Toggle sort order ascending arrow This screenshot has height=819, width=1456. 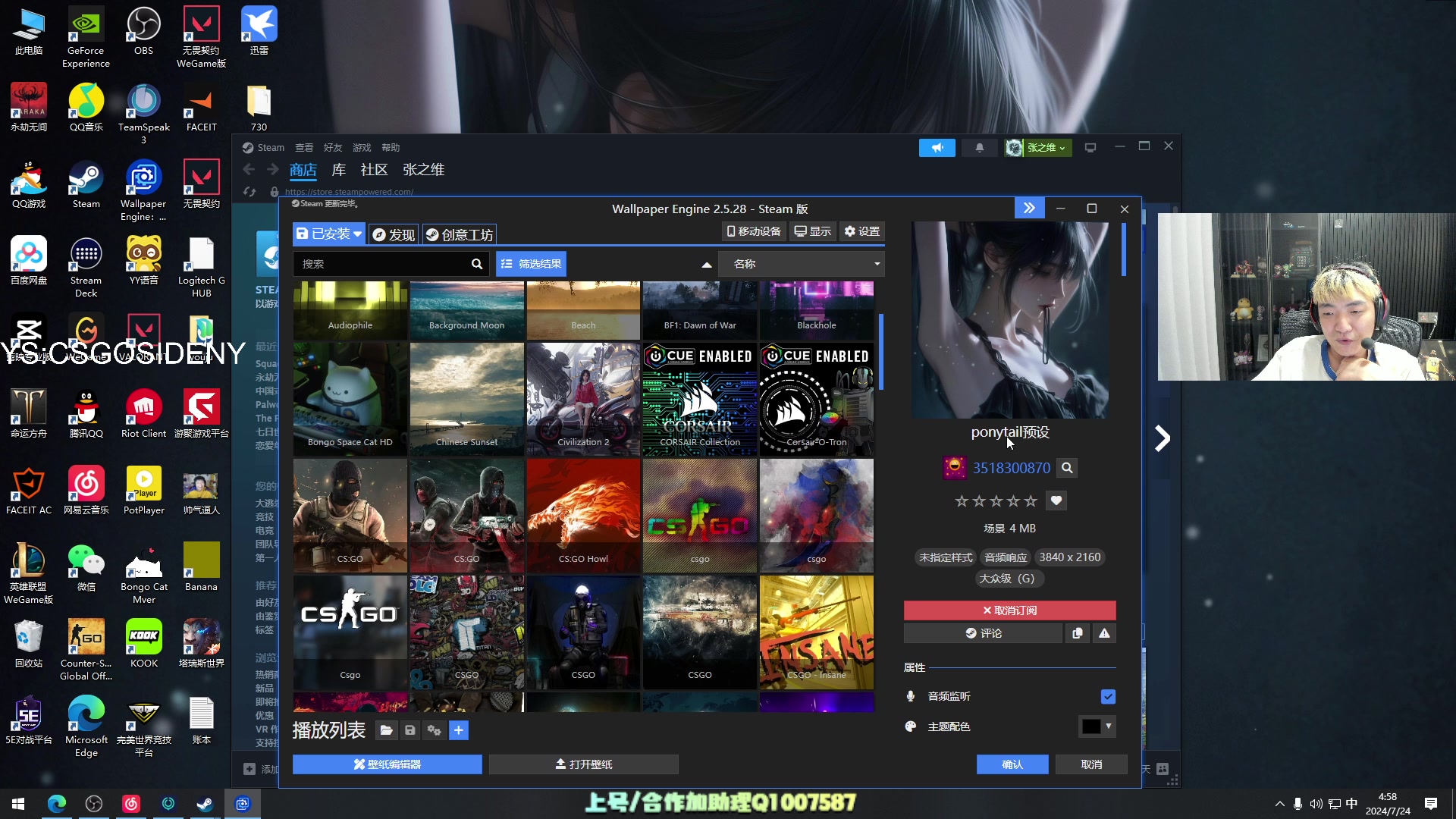click(x=706, y=265)
